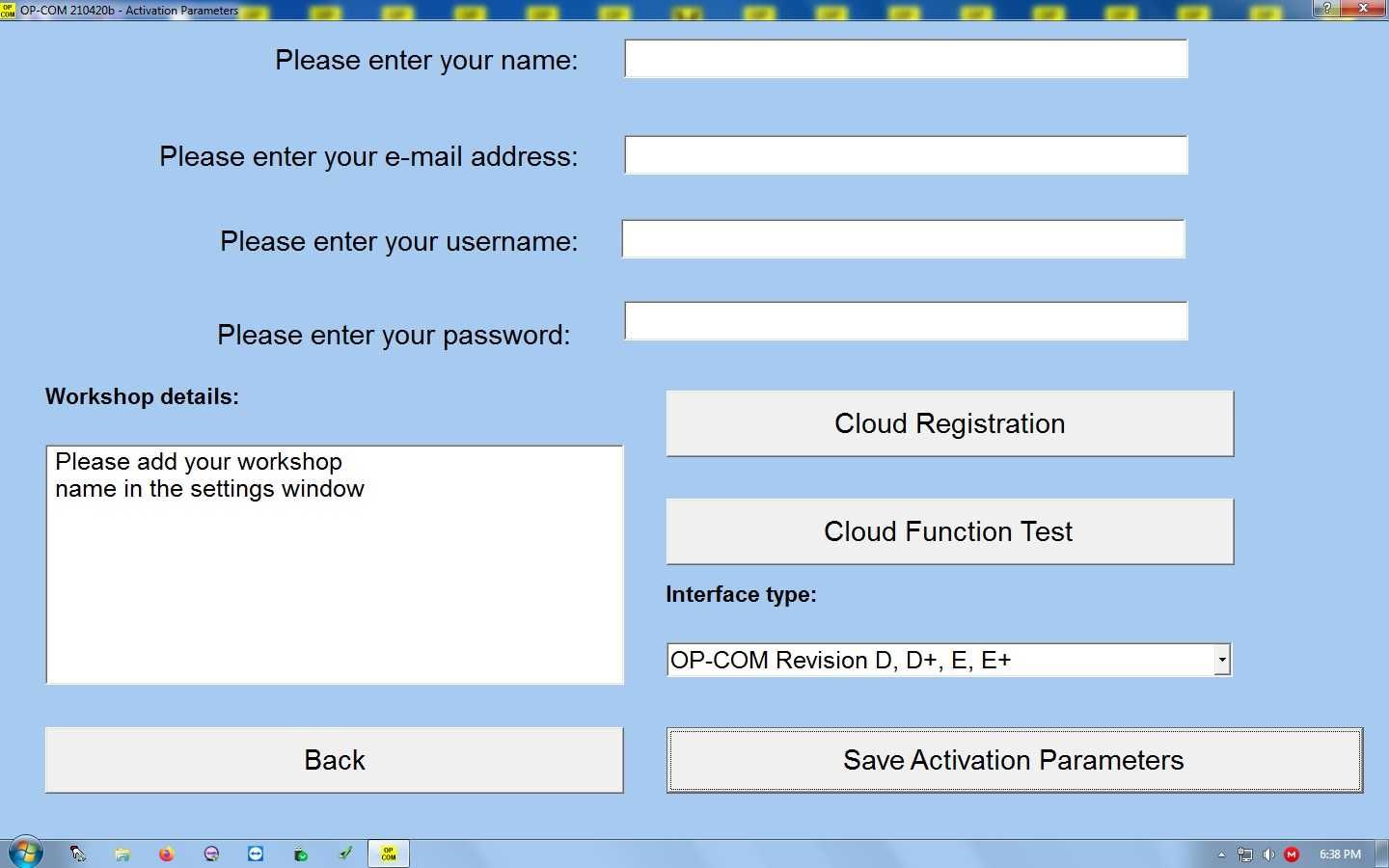
Task: Open the USB device check taskbar icon
Action: (x=300, y=854)
